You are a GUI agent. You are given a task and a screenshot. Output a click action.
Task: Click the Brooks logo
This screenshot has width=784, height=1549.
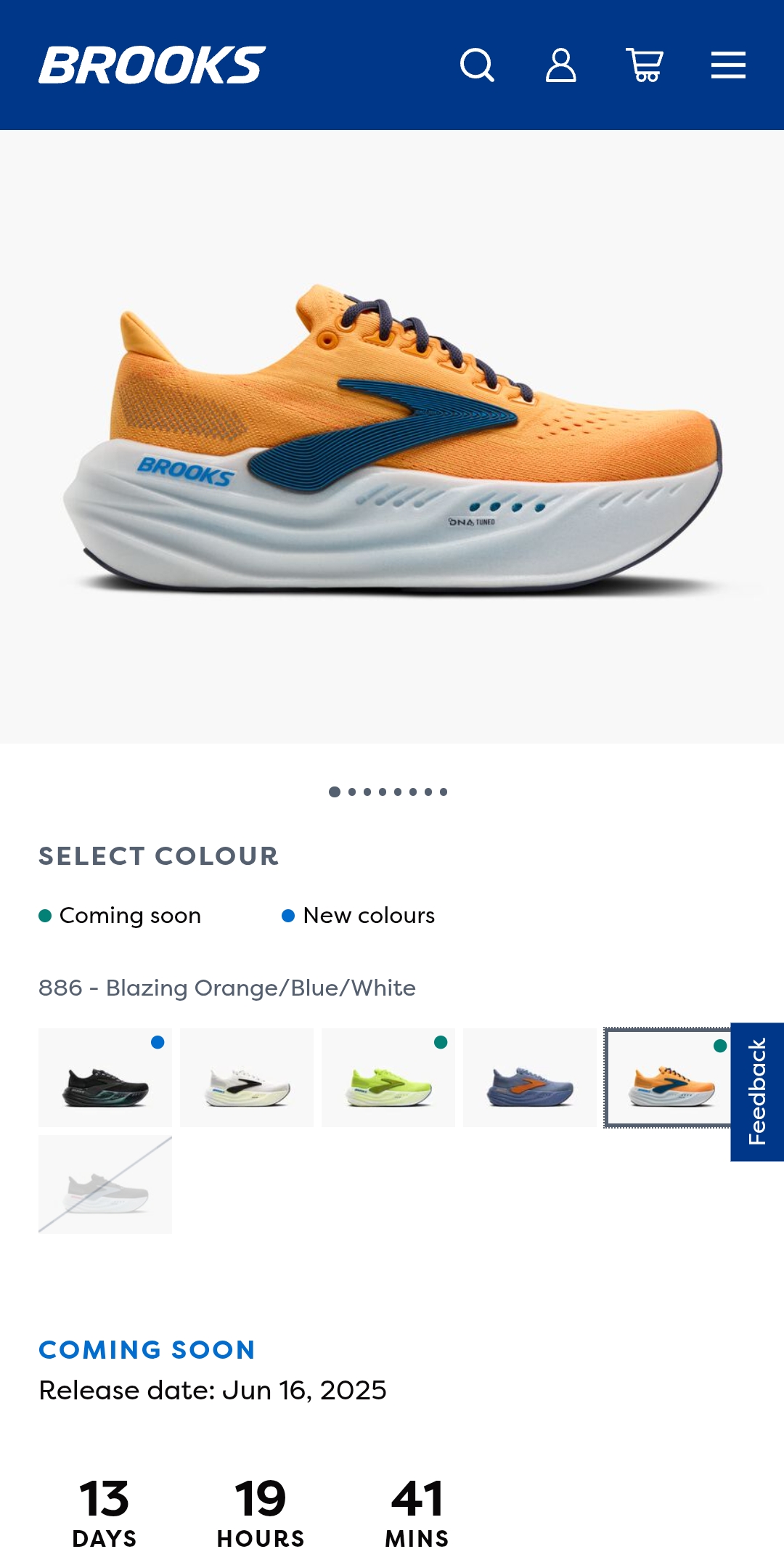[x=152, y=65]
